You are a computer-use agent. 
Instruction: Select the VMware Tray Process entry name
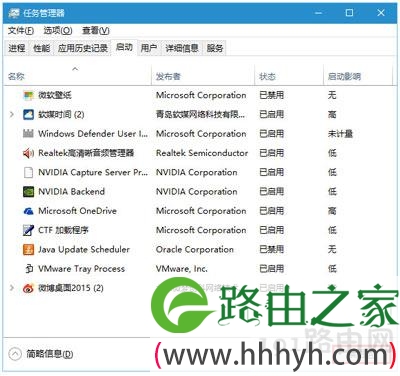[x=81, y=269]
